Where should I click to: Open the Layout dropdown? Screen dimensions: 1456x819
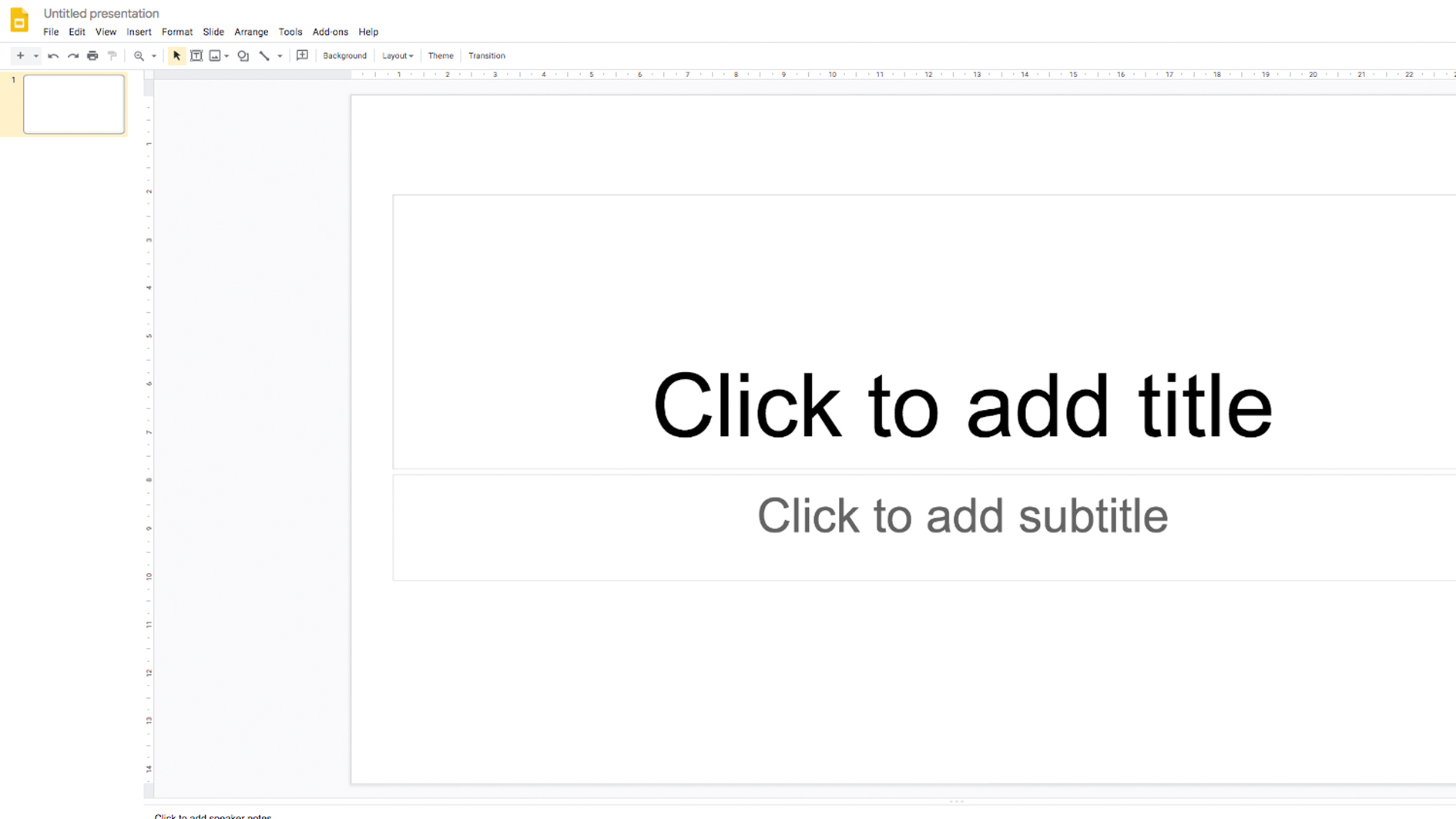398,55
